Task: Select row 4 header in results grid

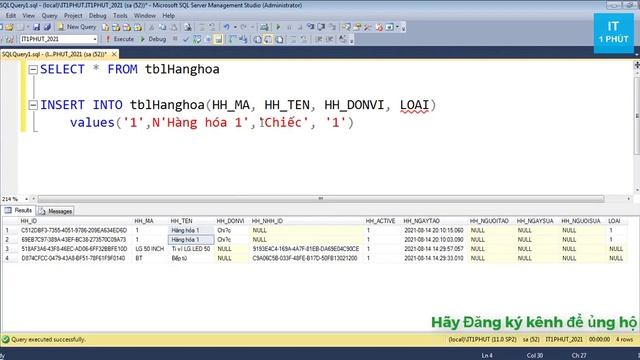Action: tap(9, 258)
